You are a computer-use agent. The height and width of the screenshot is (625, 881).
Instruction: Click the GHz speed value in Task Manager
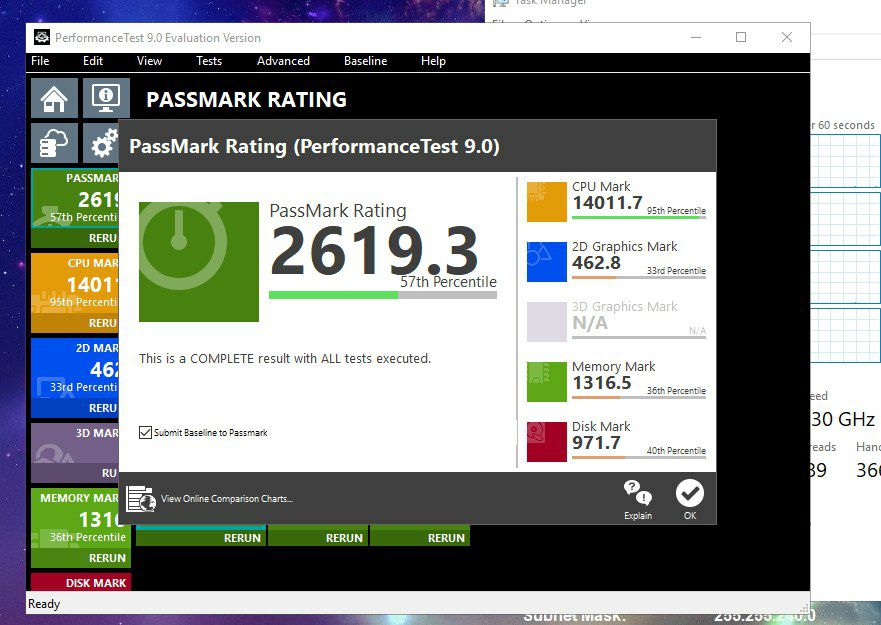[x=843, y=419]
